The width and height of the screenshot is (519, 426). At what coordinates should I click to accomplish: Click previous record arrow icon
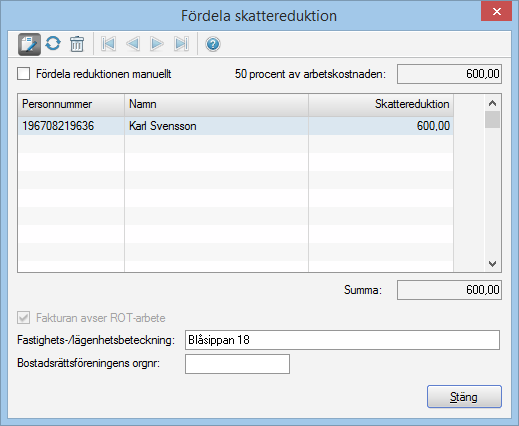133,44
